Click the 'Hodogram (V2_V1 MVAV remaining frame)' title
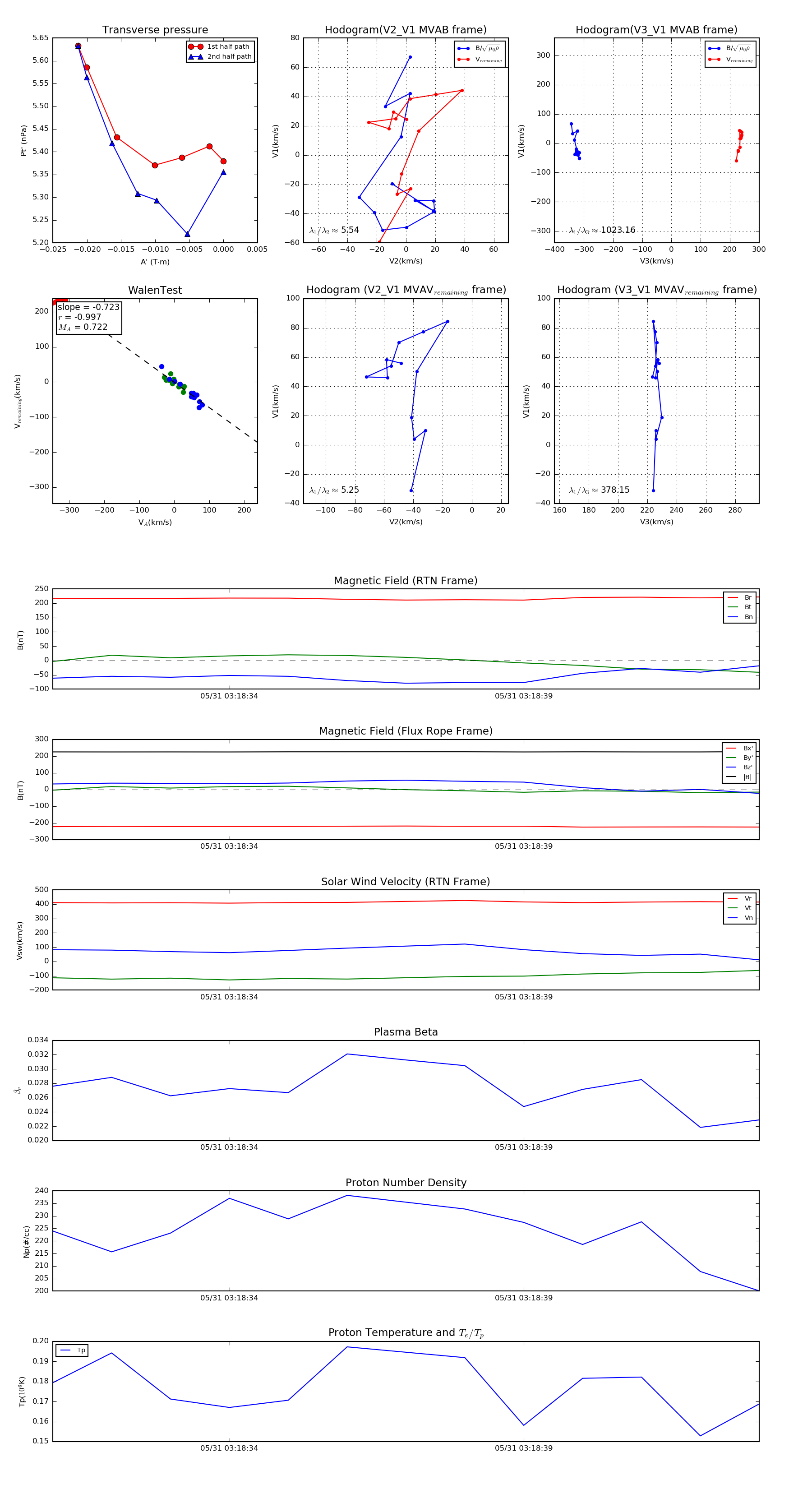Screen dimensions: 812x1489 (406, 290)
